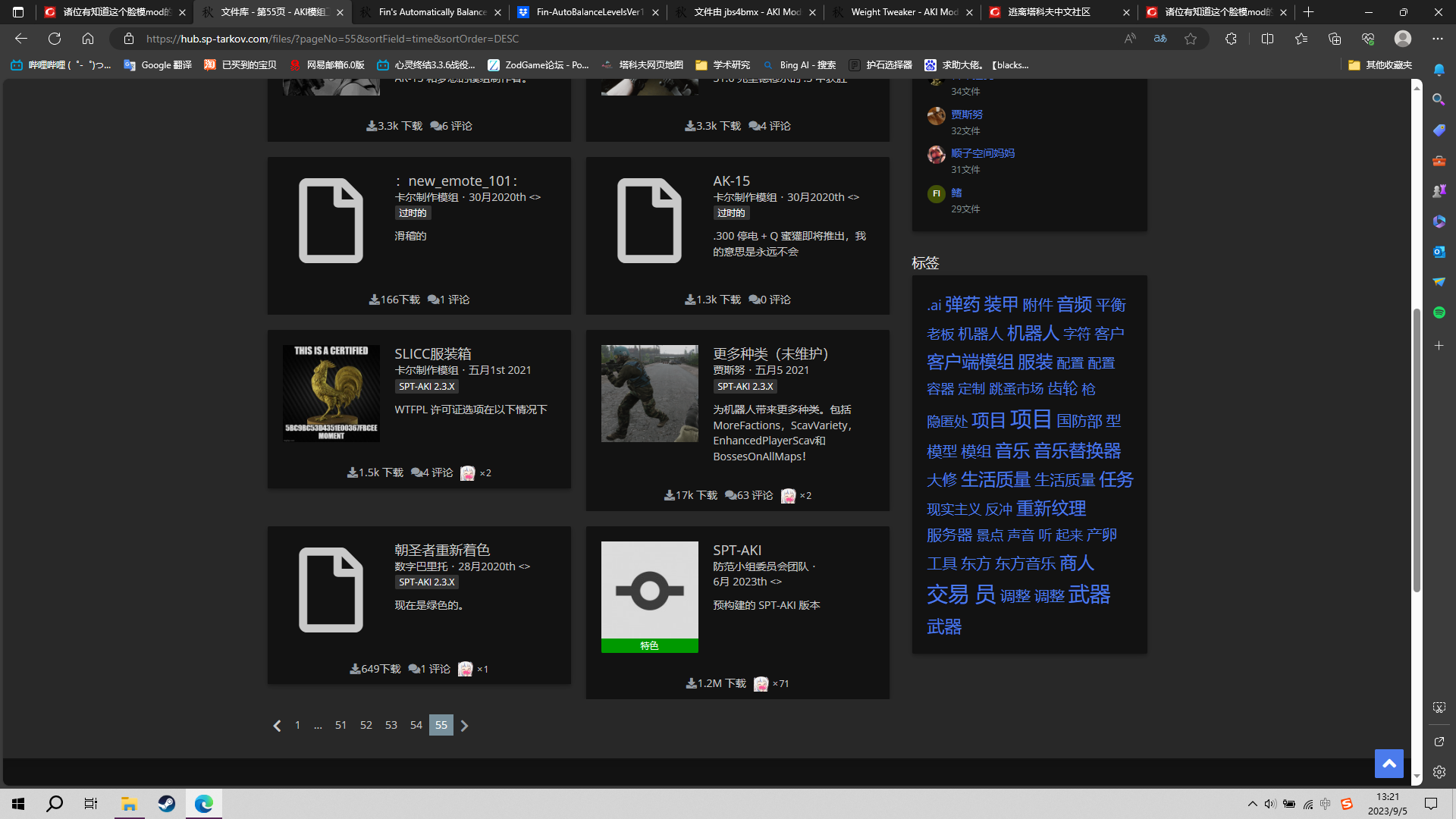
Task: Open Spotify icon in Edge sidebar
Action: 1439,312
